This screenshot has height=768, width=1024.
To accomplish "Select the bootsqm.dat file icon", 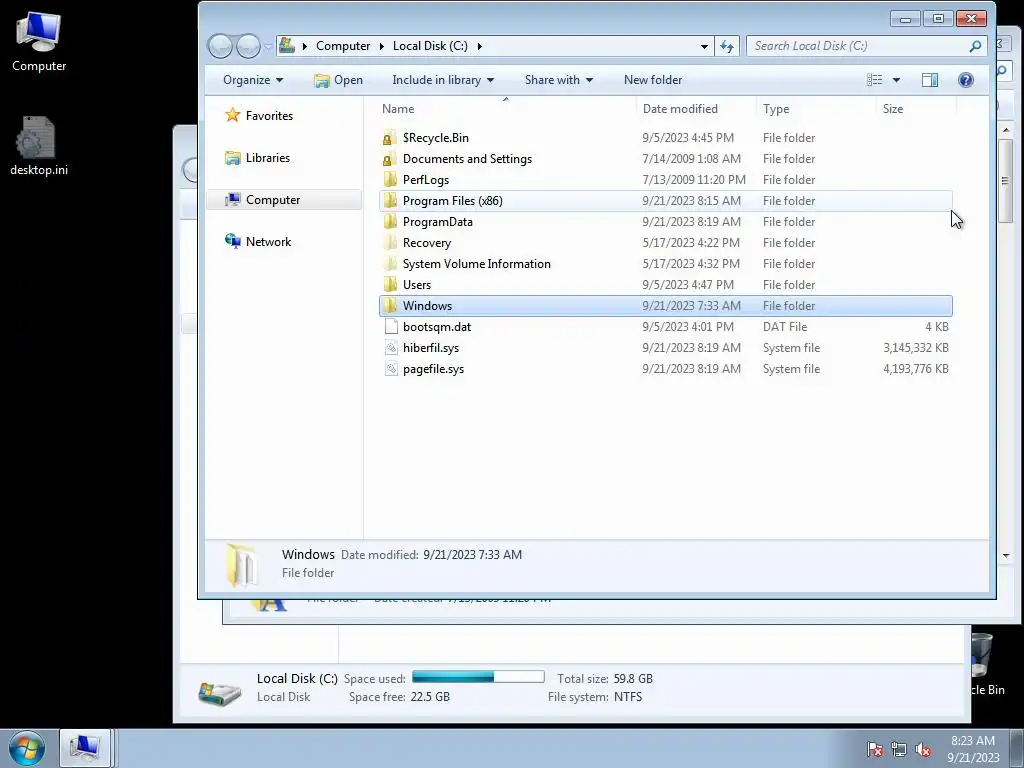I will [x=391, y=327].
